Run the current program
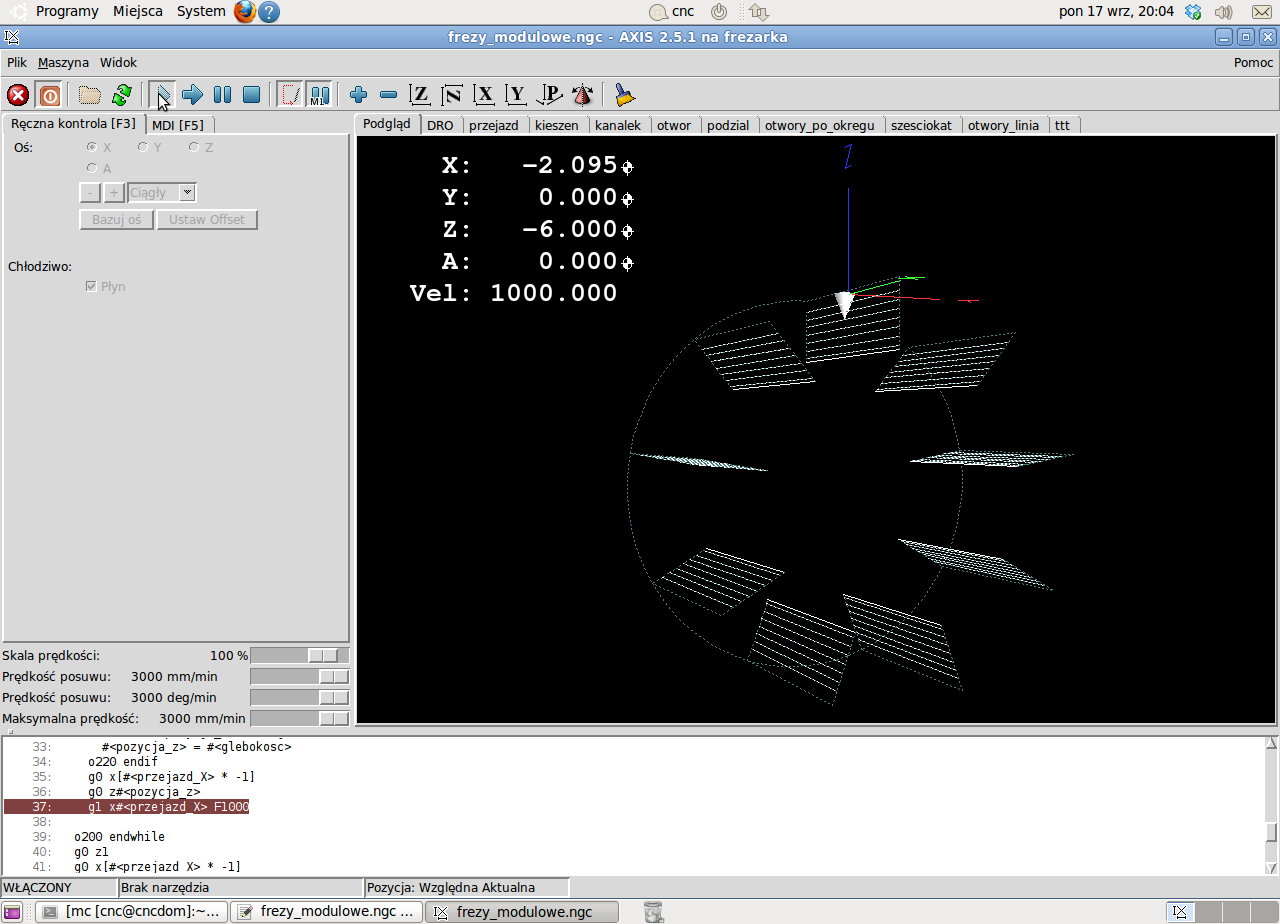Image resolution: width=1280 pixels, height=924 pixels. click(x=163, y=95)
